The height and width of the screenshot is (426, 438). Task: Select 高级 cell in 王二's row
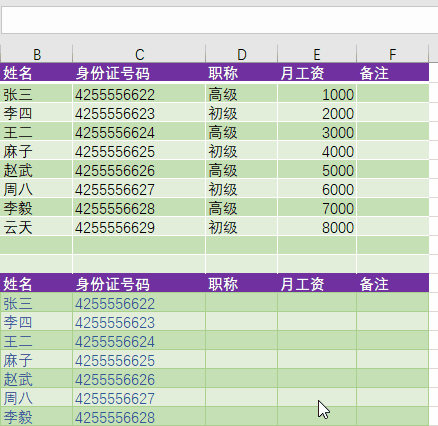coord(242,131)
